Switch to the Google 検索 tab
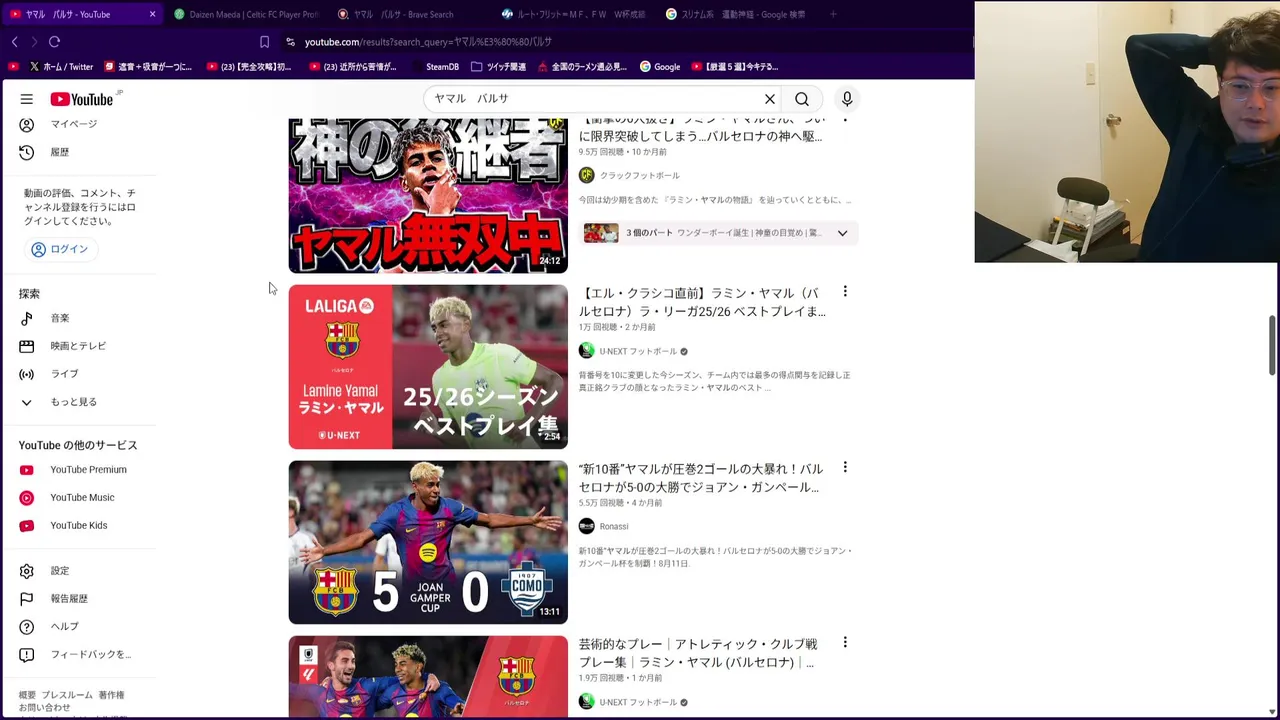1280x720 pixels. point(740,14)
